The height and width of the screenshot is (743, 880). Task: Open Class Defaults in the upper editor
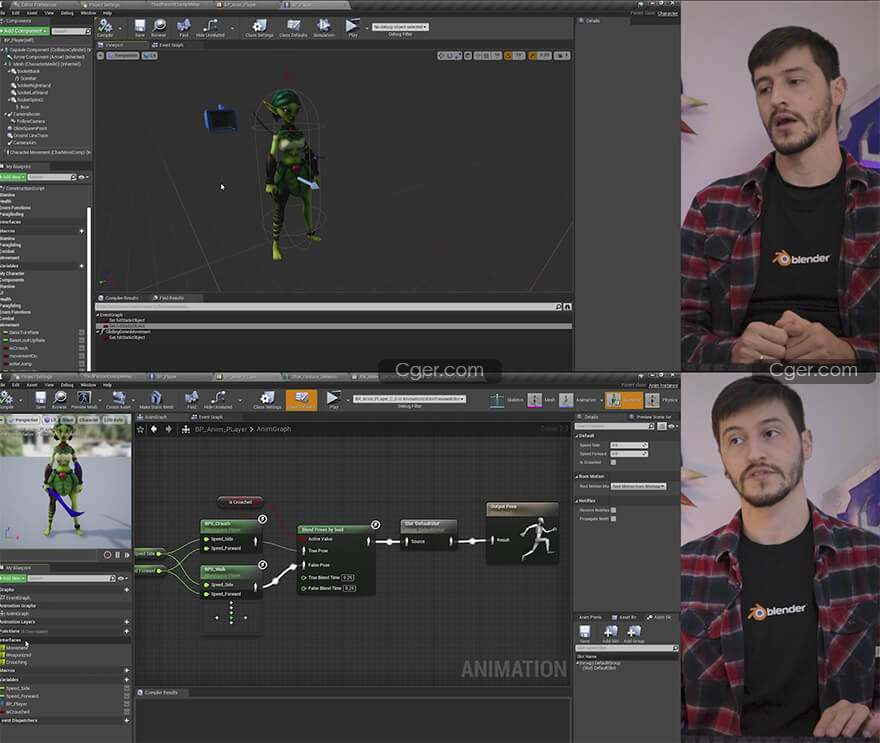293,27
